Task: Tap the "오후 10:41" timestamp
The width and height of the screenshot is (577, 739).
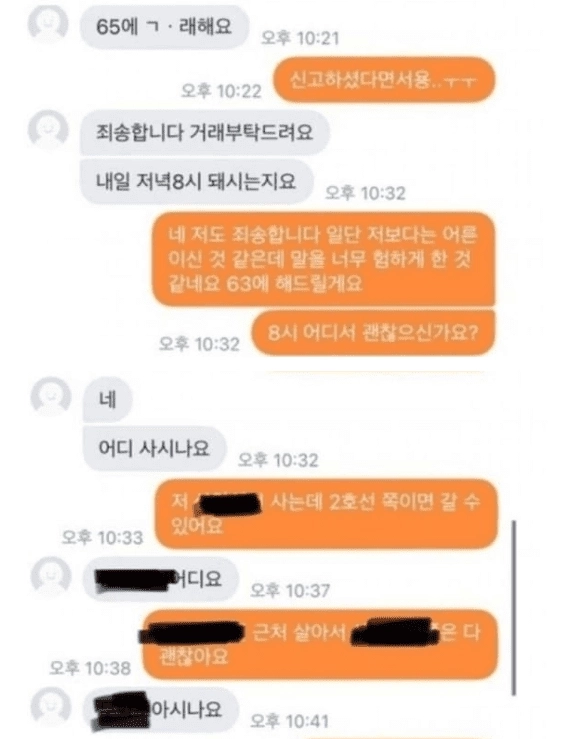Action: 290,721
